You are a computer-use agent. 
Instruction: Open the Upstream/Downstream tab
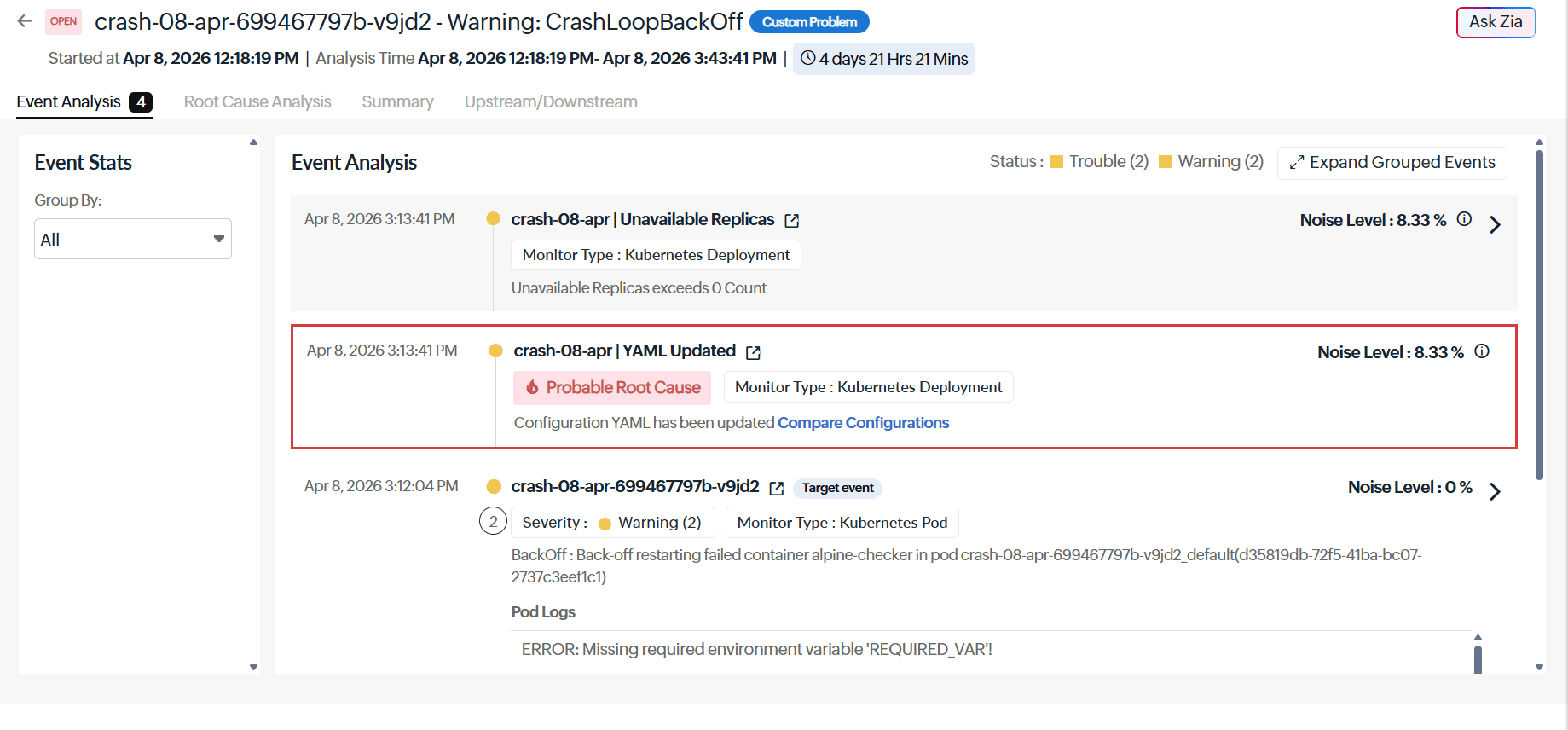tap(551, 101)
